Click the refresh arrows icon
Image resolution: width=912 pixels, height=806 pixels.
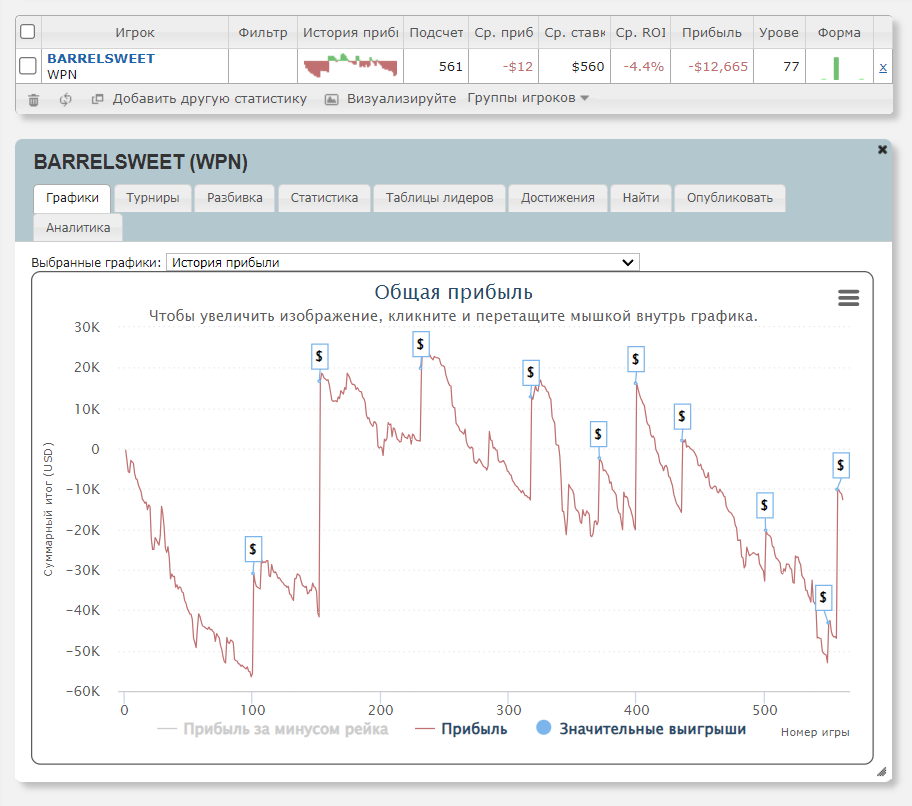[x=66, y=99]
